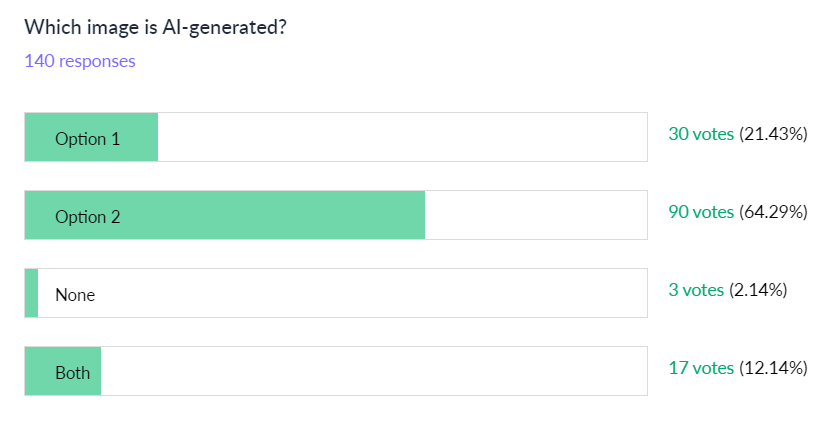
Task: Click the "(21.43%)" percentage text
Action: click(x=773, y=134)
